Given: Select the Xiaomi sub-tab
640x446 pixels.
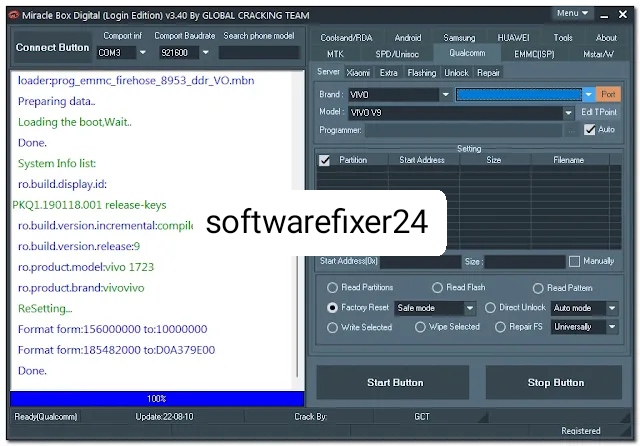Looking at the screenshot, I should (x=358, y=73).
